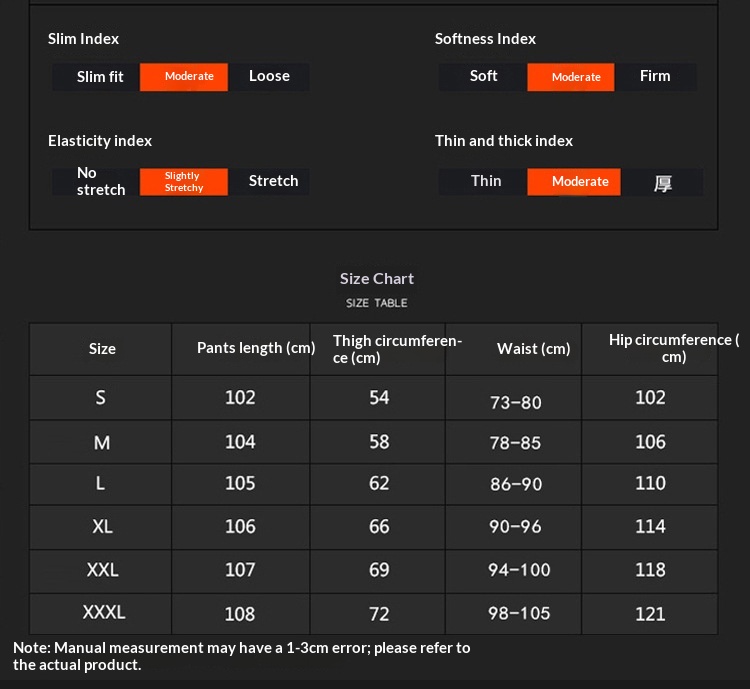
Task: Click the waist value 86-90 for size L
Action: pyautogui.click(x=516, y=485)
